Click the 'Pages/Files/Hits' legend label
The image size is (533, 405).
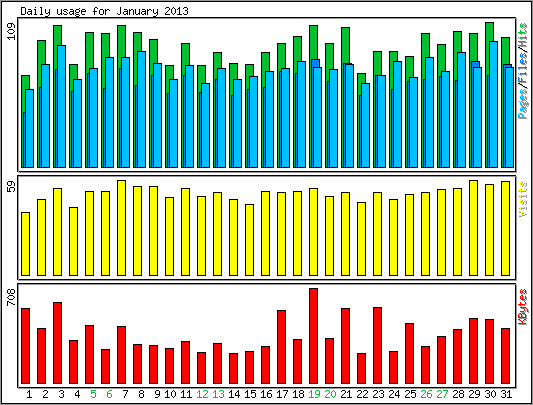tap(523, 71)
